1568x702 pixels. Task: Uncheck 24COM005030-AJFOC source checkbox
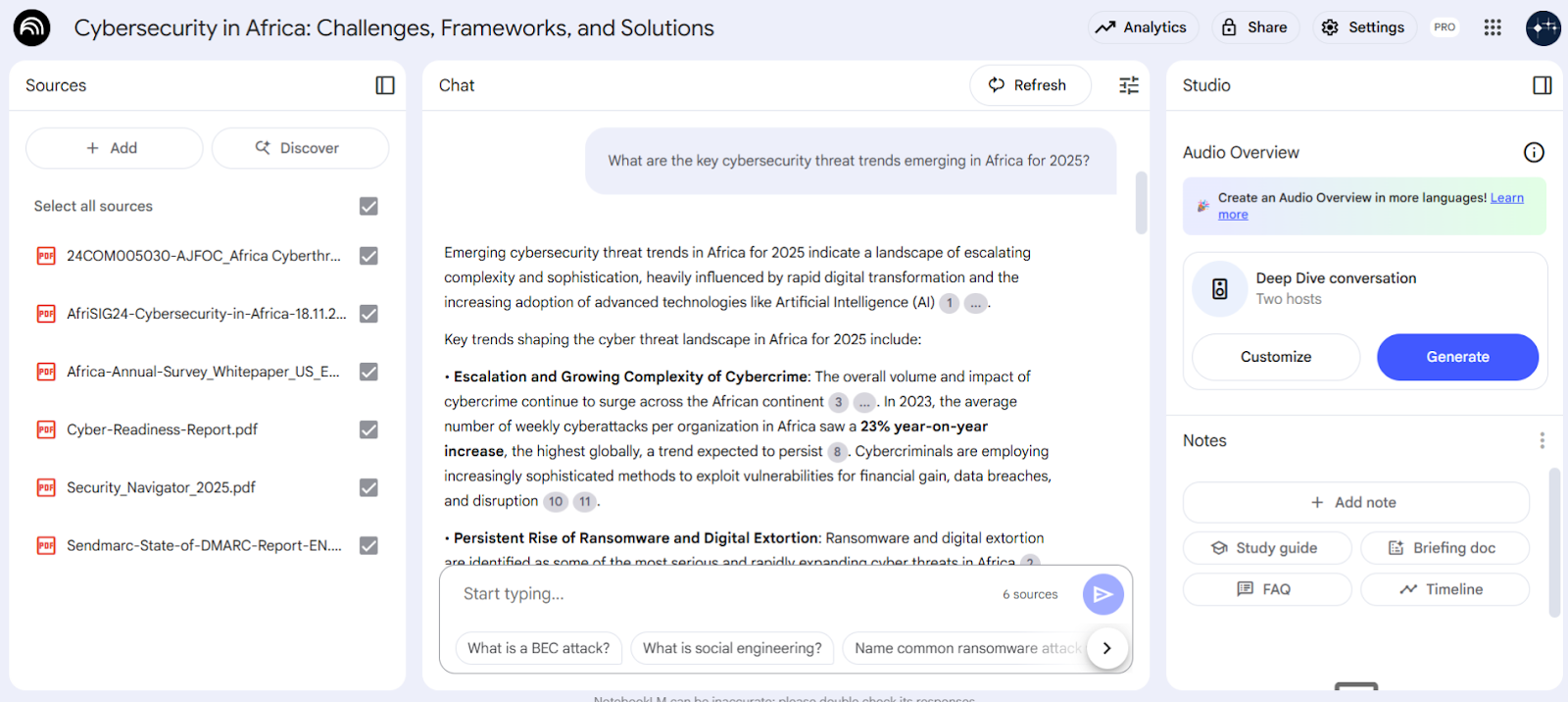pos(368,256)
